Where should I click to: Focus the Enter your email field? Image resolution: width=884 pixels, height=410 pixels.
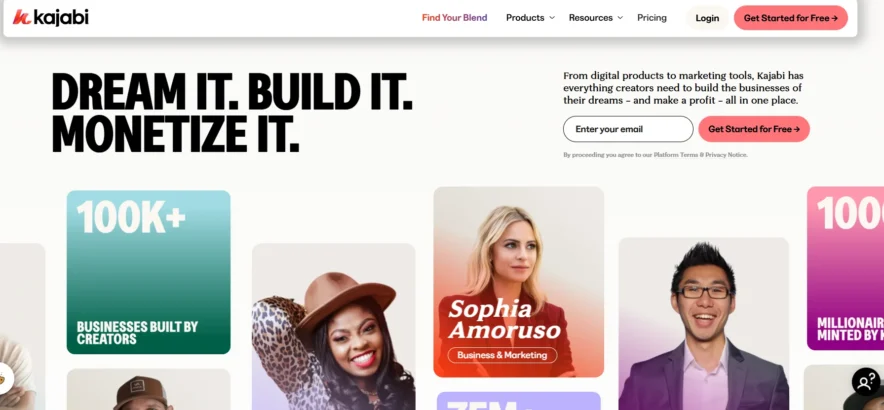(628, 129)
